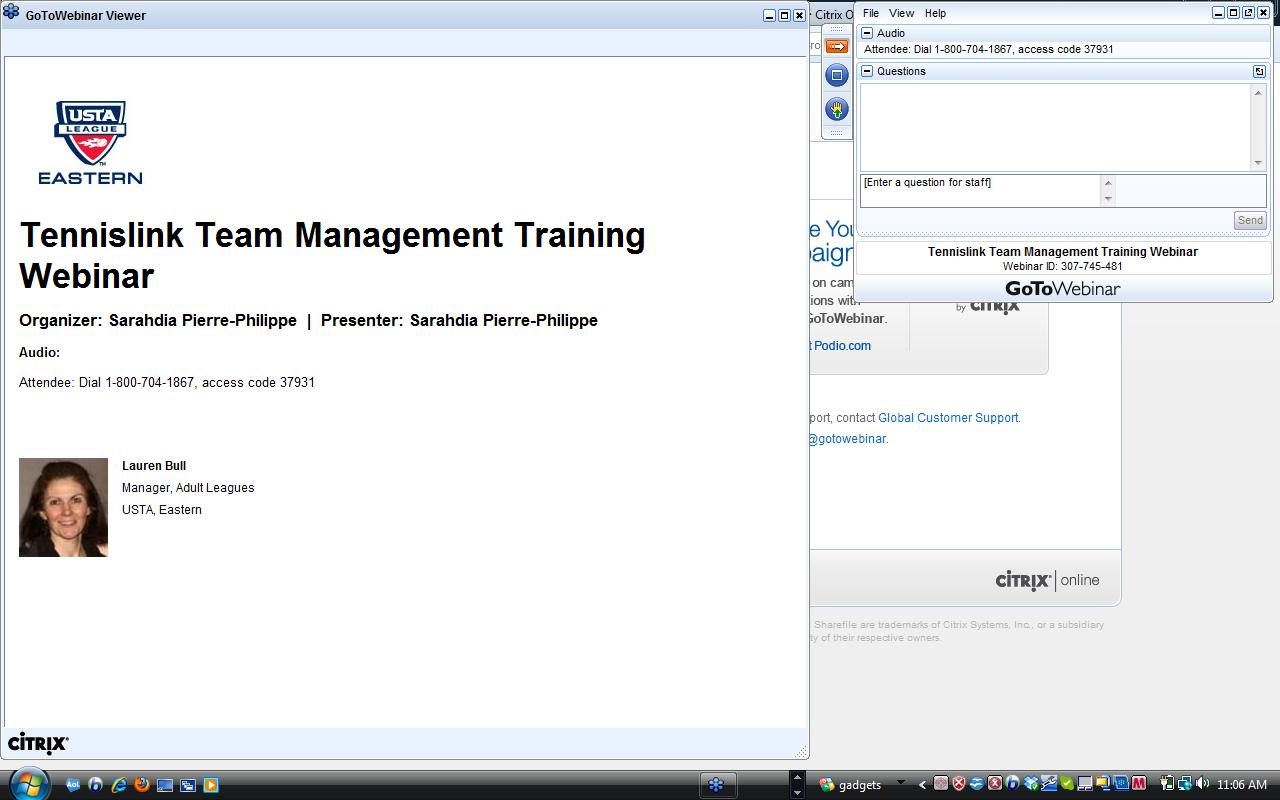
Task: Open the View menu
Action: [901, 13]
